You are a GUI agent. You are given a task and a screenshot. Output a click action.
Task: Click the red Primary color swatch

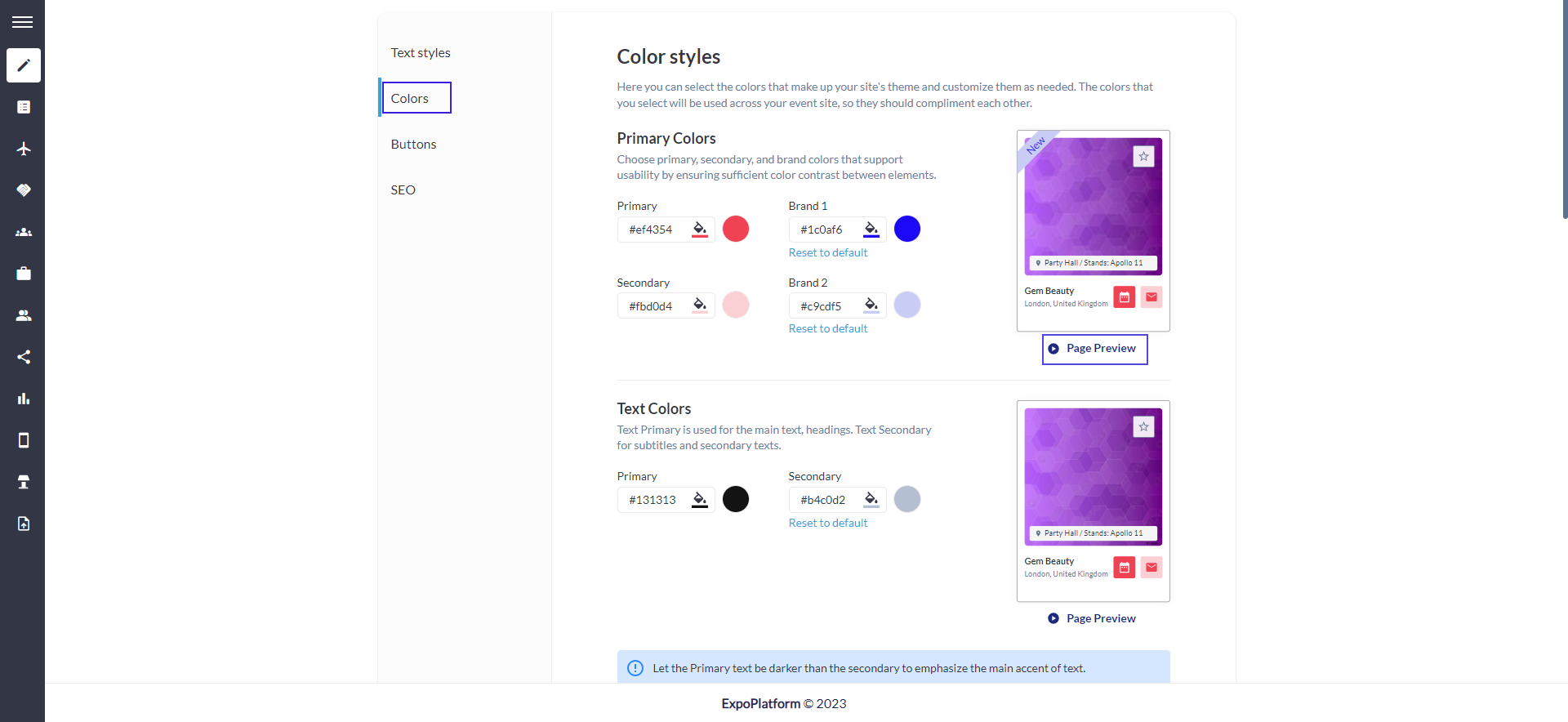coord(736,229)
